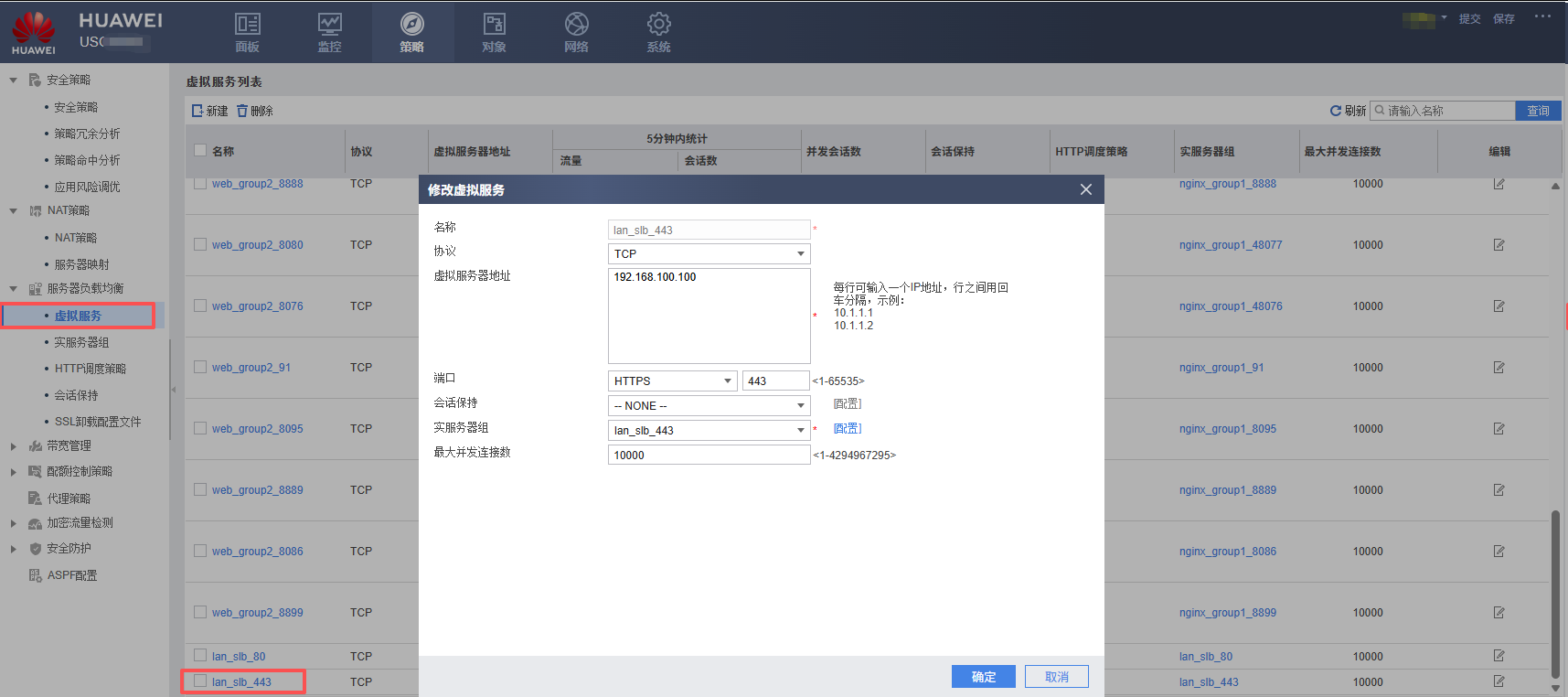Open the user account dropdown arrow
The width and height of the screenshot is (1568, 697).
coord(1445,17)
